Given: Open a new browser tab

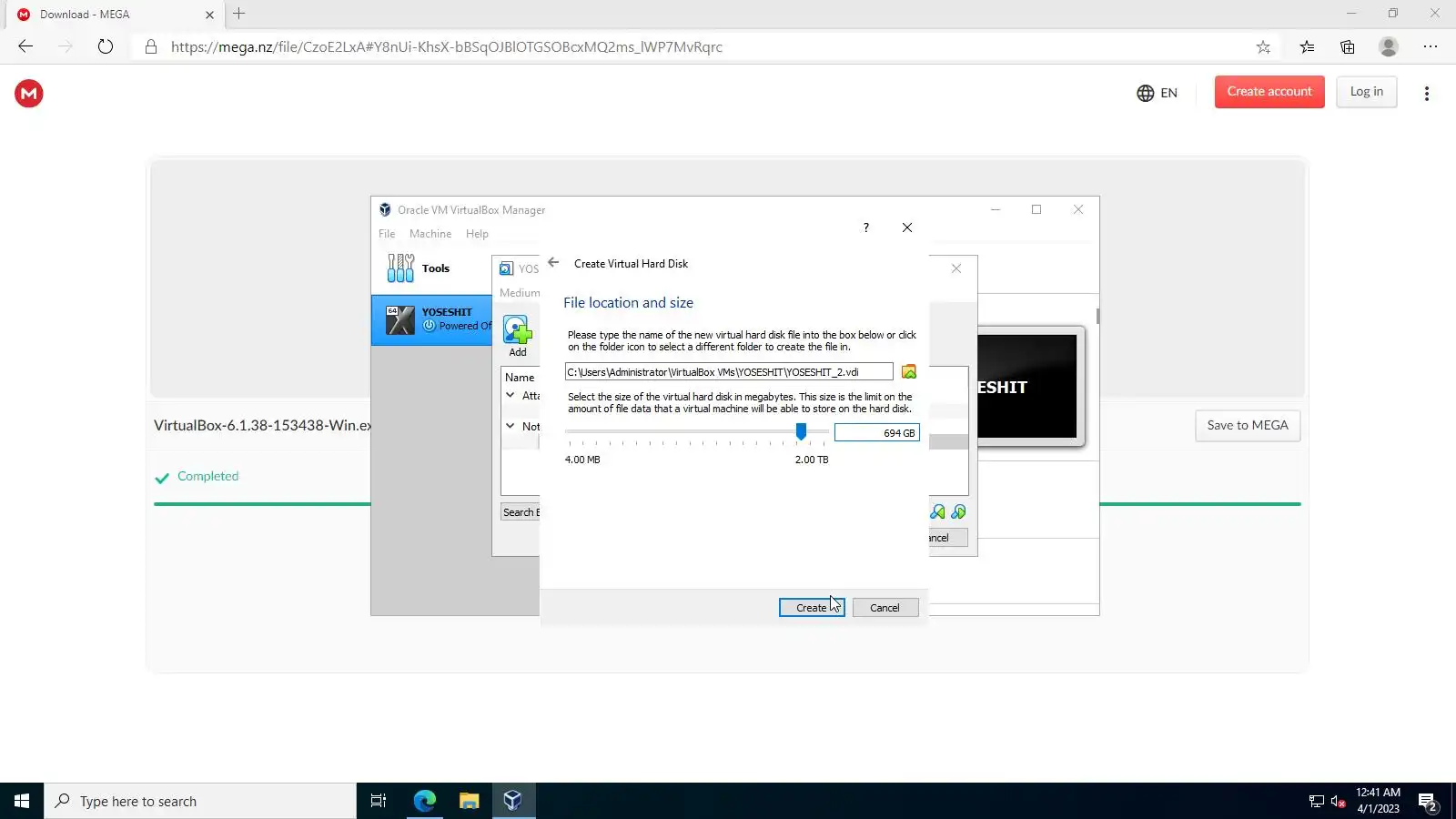Looking at the screenshot, I should [239, 14].
